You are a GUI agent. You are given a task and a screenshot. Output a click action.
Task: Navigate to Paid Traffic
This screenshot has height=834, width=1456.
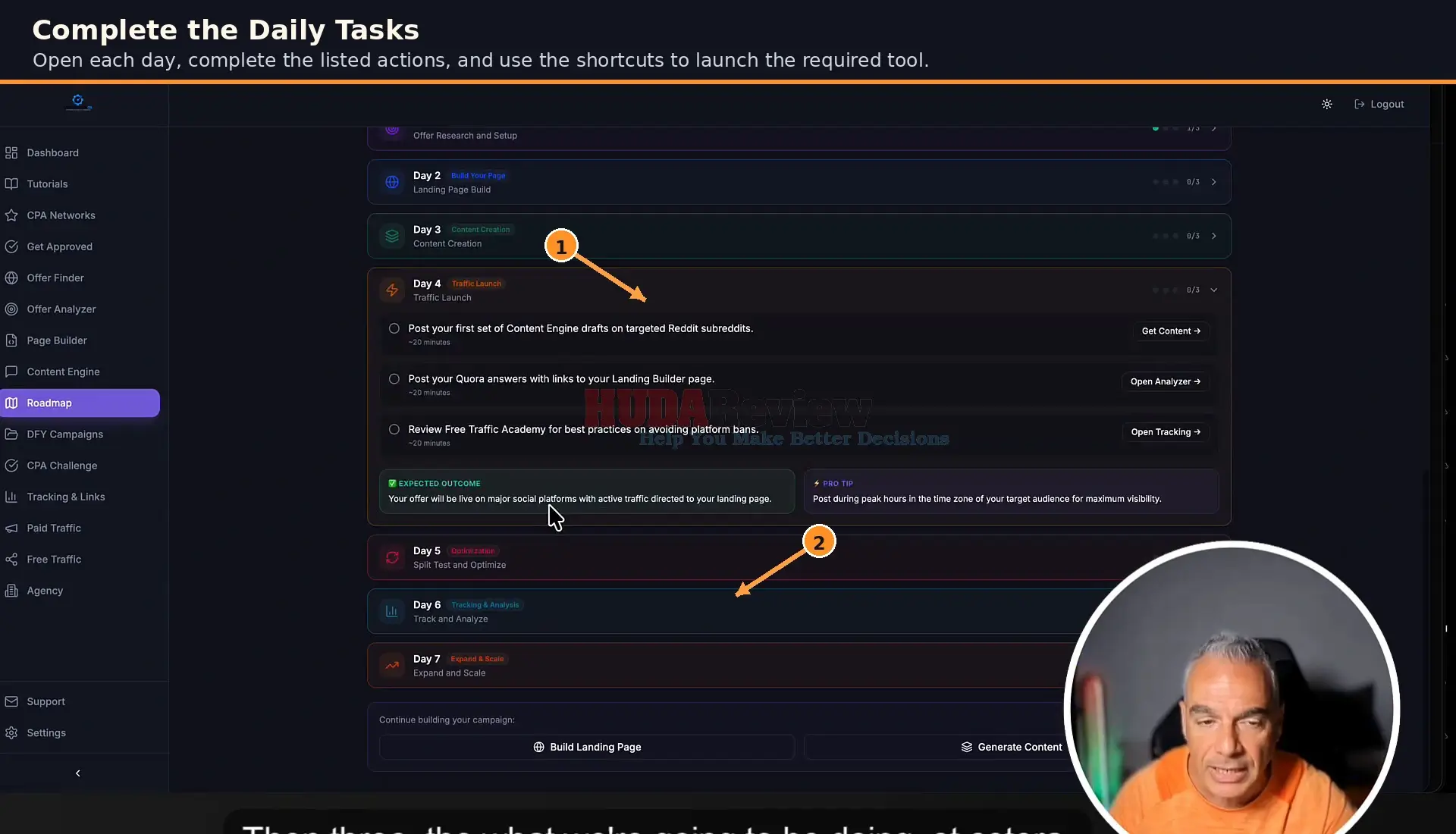(80, 528)
